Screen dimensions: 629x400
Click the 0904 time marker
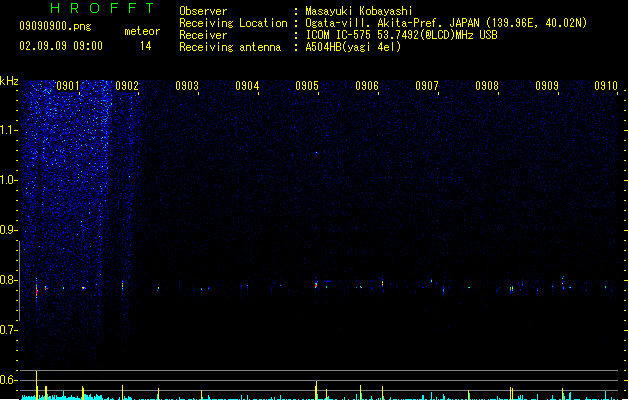coord(247,86)
